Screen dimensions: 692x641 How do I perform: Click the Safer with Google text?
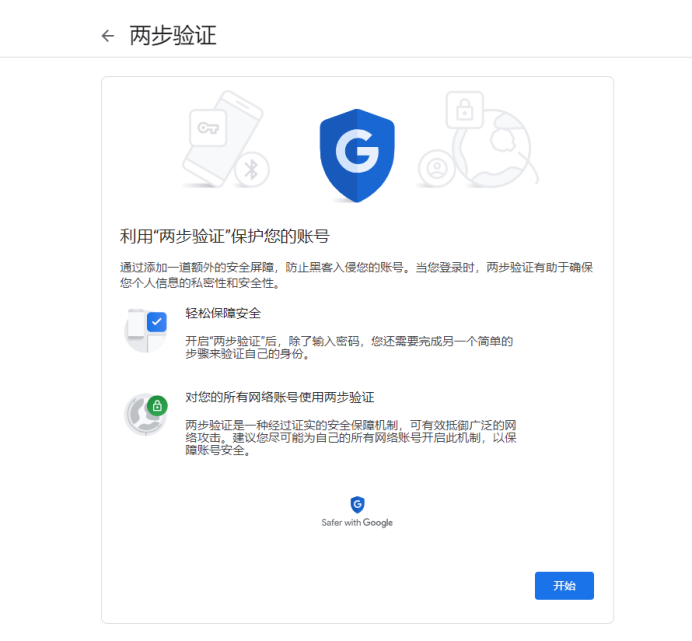(x=357, y=523)
